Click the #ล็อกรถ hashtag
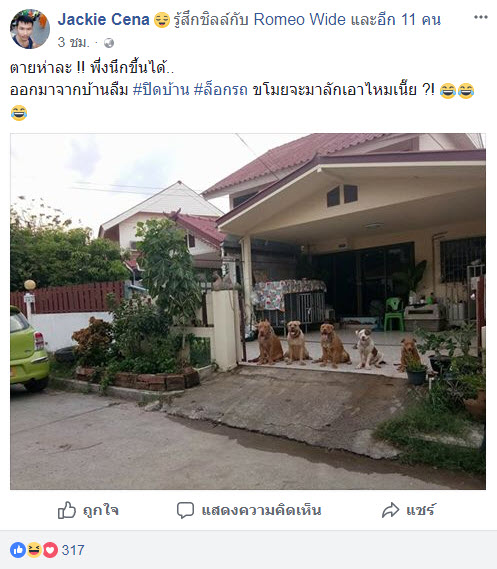 pos(221,90)
